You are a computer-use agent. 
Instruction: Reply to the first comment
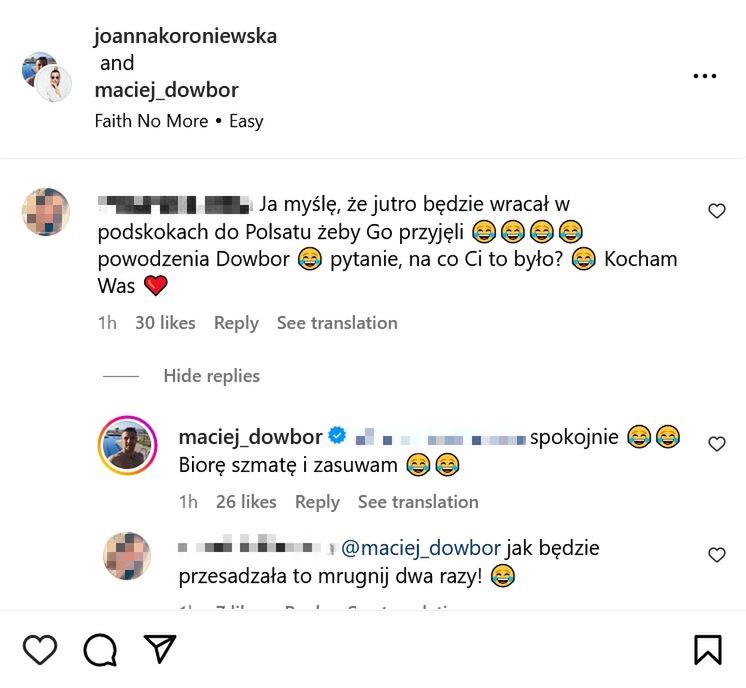[236, 323]
